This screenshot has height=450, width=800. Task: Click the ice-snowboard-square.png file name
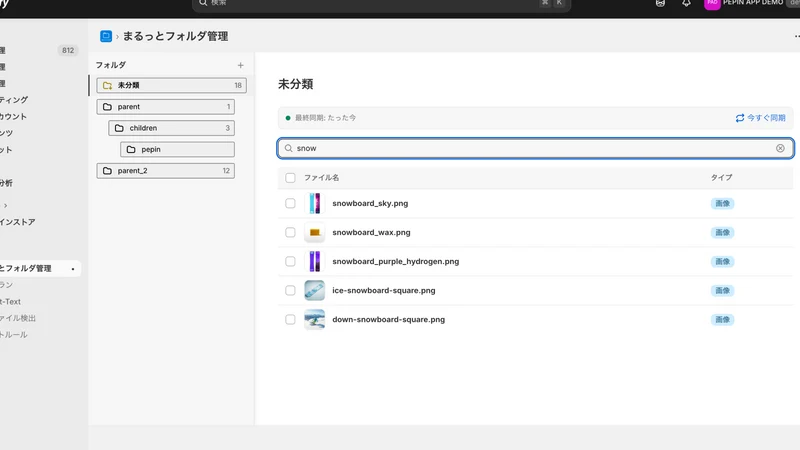(384, 290)
